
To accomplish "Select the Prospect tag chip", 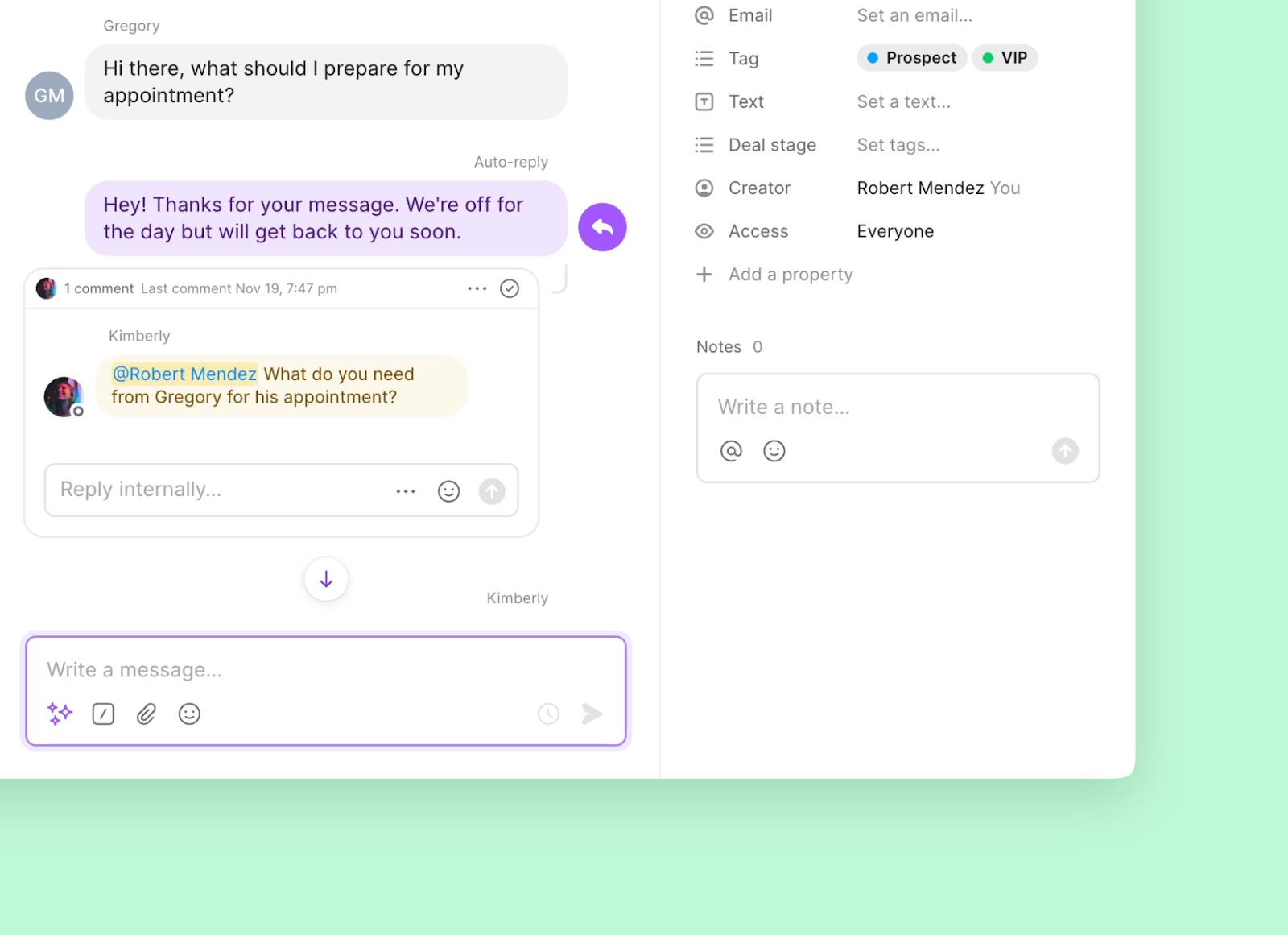I will [912, 58].
